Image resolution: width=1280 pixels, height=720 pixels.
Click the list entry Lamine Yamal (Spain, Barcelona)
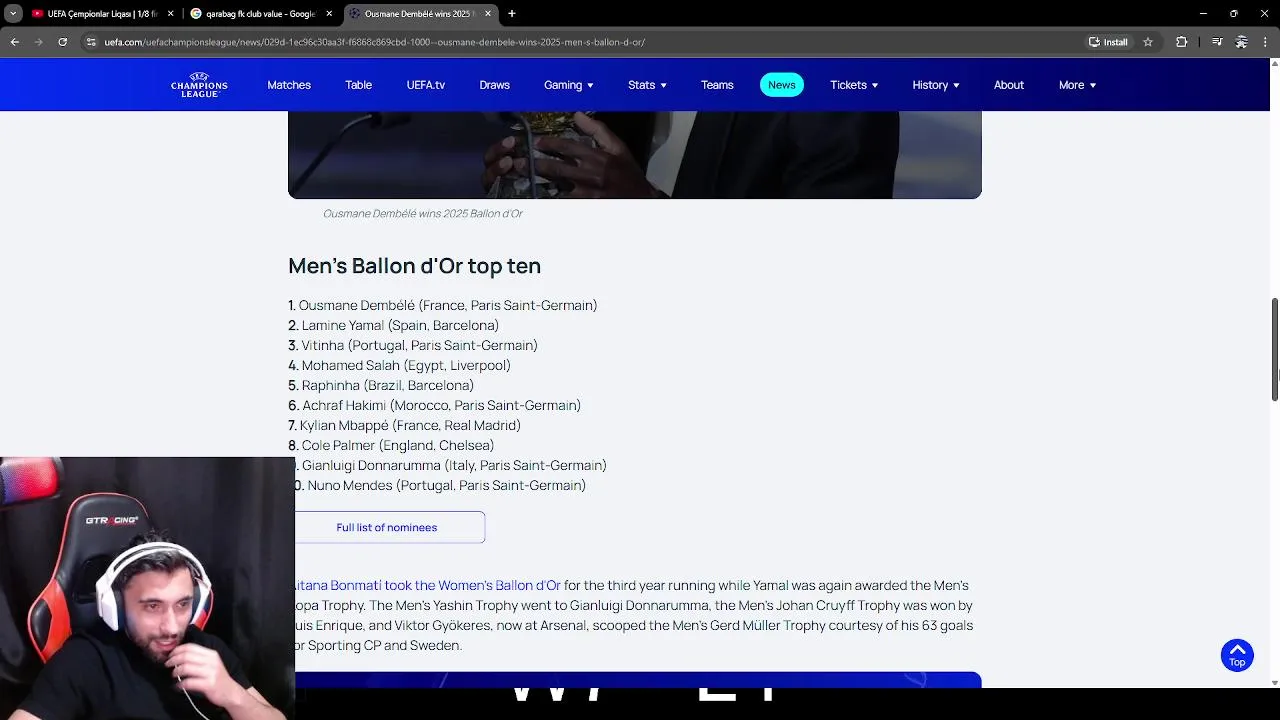(x=394, y=325)
